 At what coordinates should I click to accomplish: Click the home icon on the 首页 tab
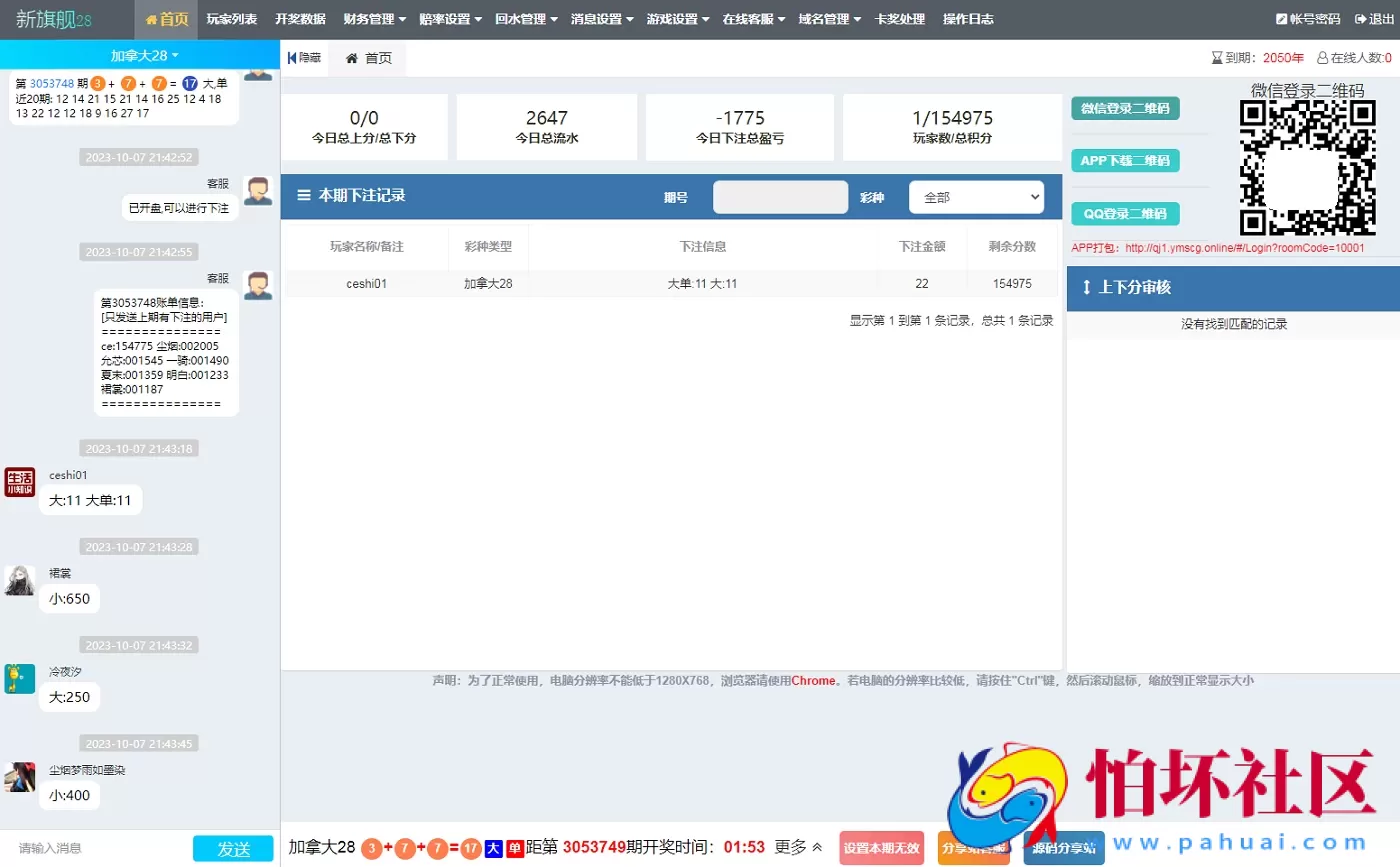coord(352,58)
